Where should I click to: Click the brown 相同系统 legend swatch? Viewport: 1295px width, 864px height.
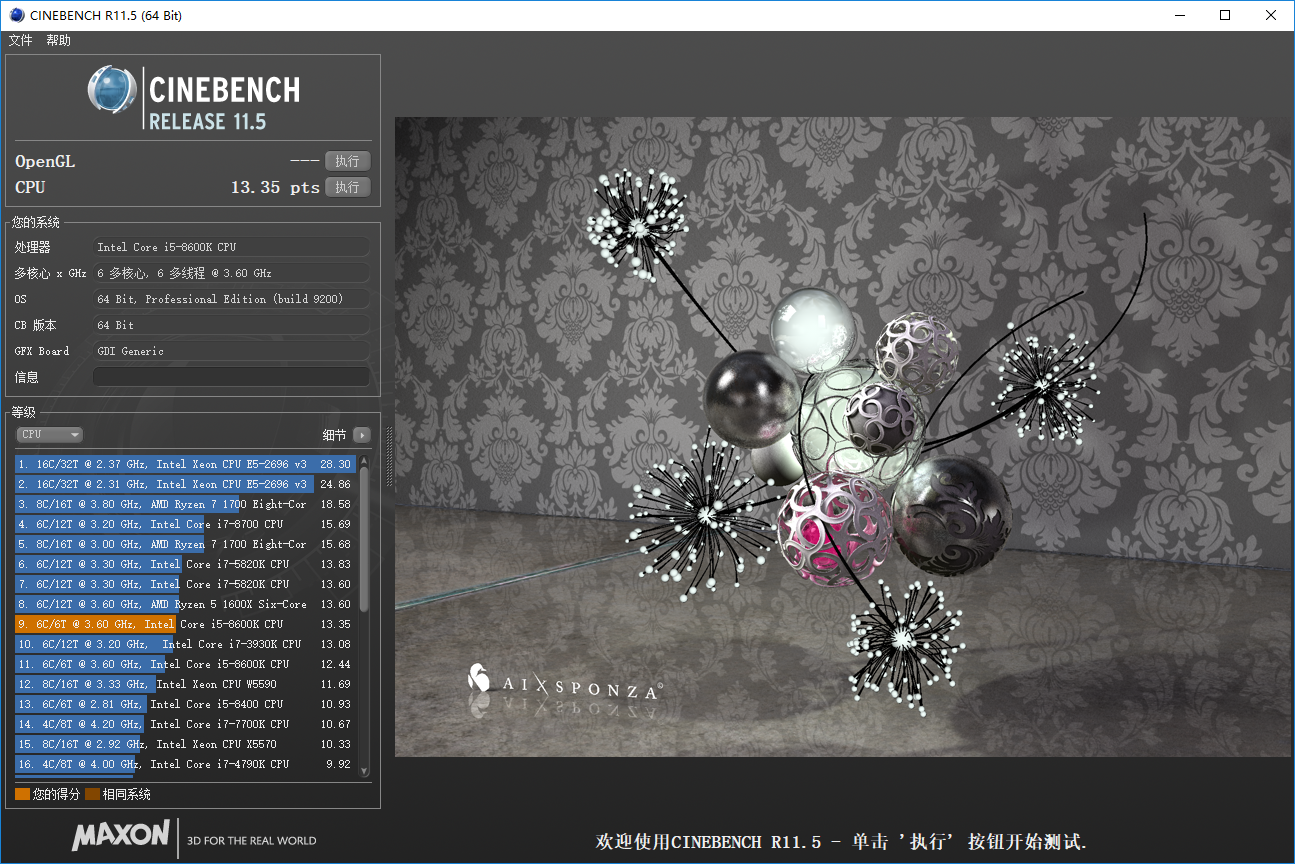pyautogui.click(x=92, y=795)
